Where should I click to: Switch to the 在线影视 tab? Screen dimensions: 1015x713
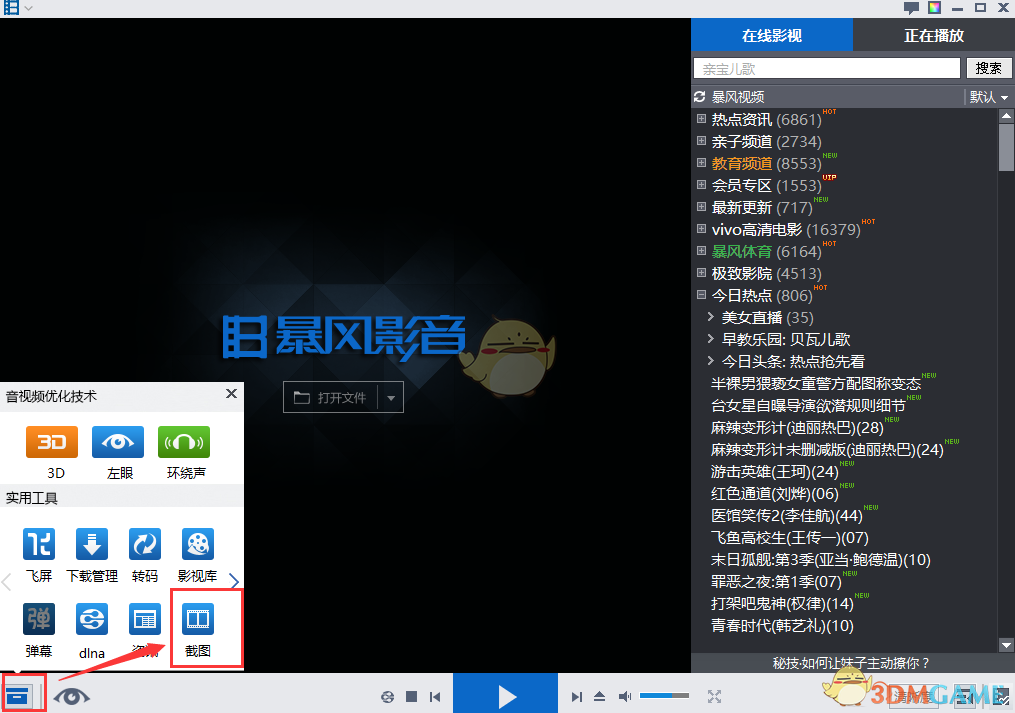tap(771, 35)
